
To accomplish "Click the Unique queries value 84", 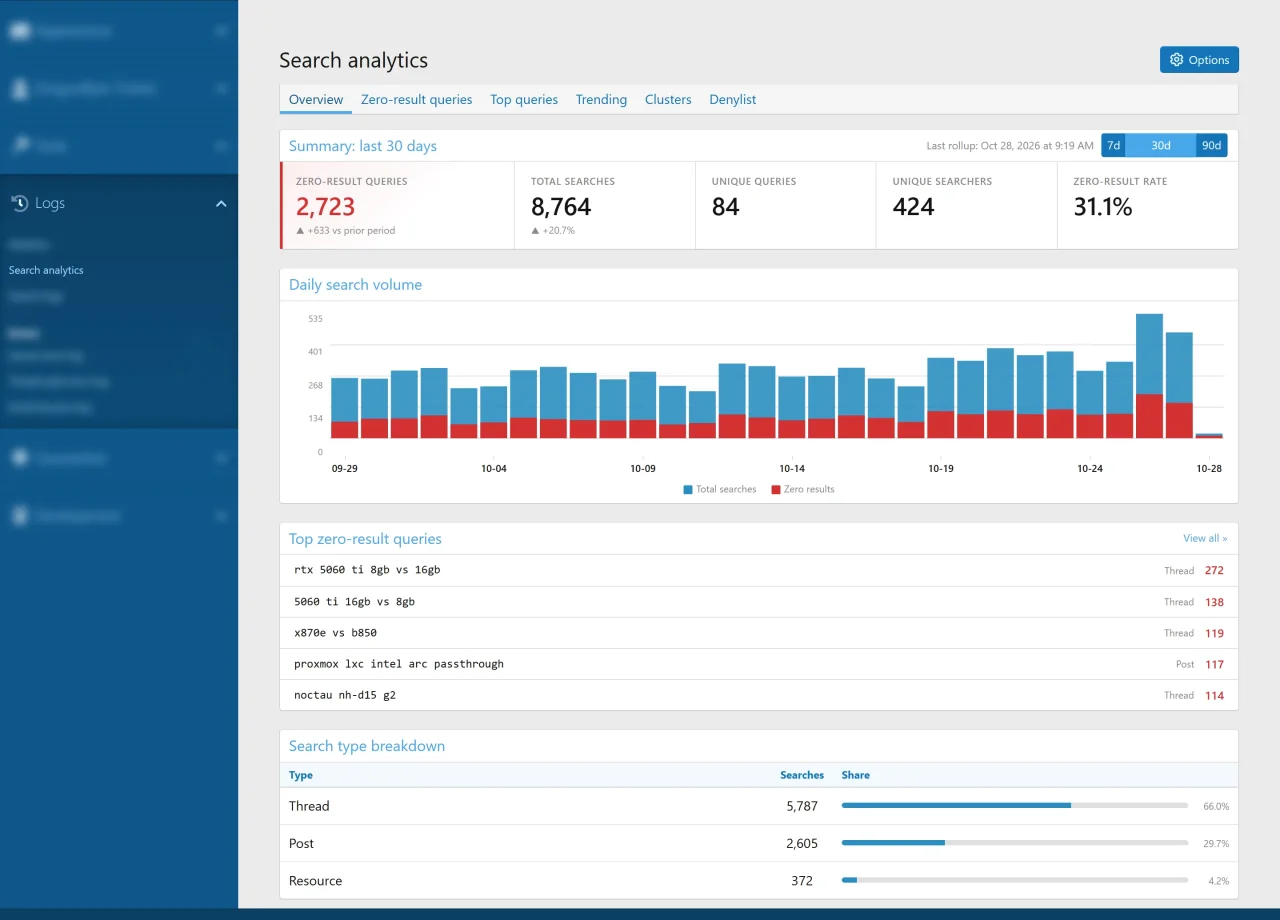I will click(725, 207).
